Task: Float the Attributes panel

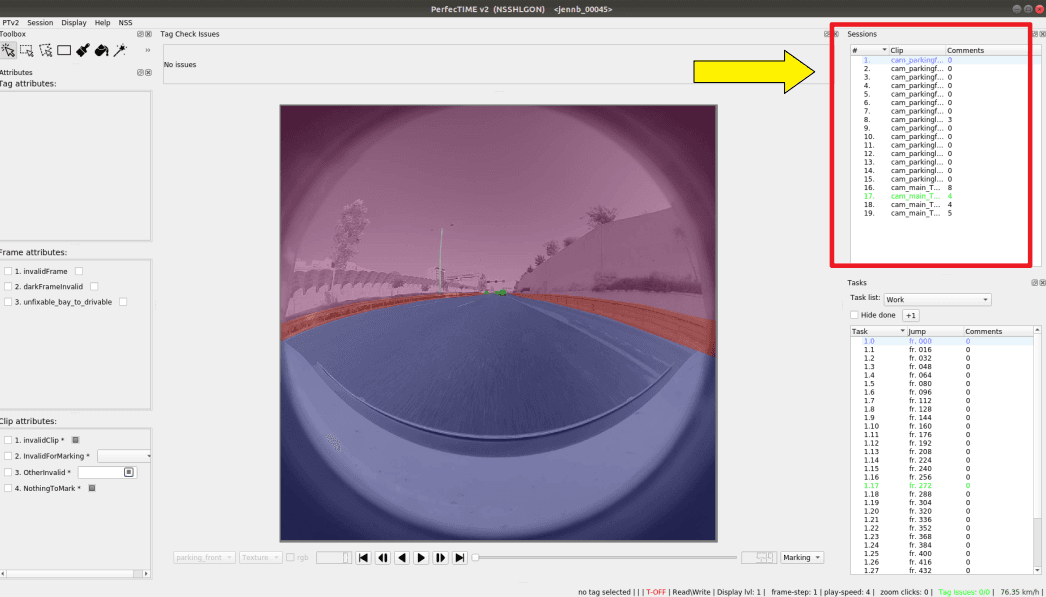Action: tap(140, 73)
